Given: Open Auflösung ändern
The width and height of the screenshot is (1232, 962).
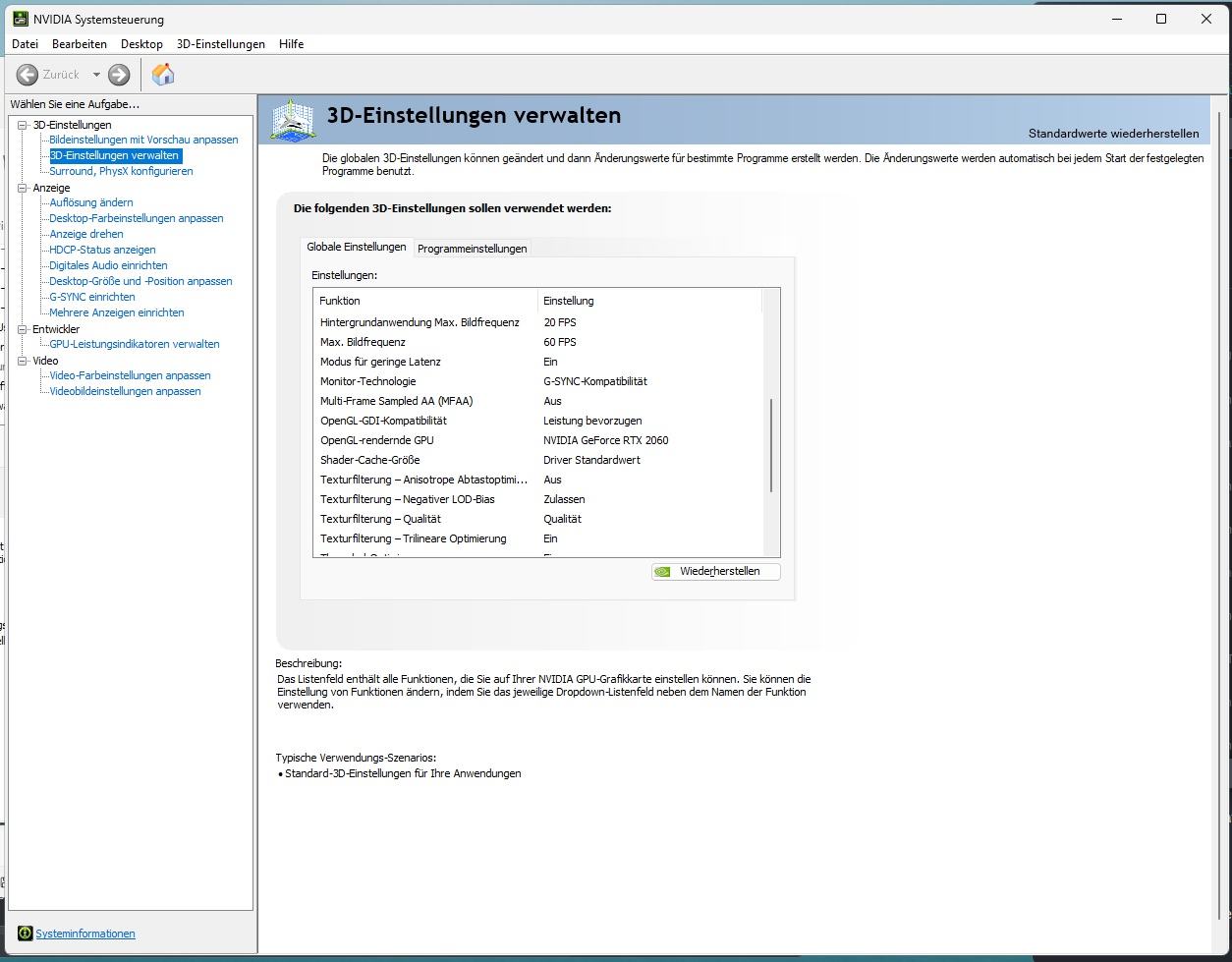Looking at the screenshot, I should 91,202.
